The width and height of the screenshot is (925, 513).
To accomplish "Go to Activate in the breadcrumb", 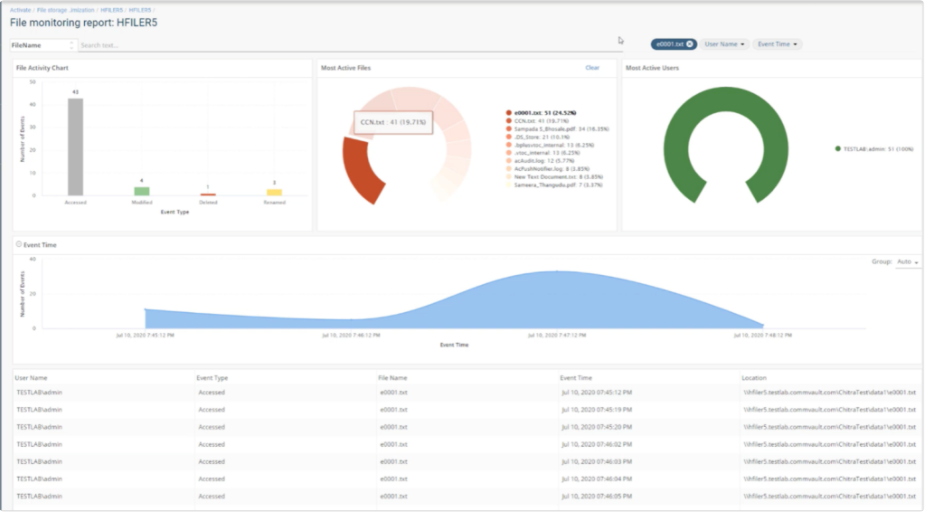I will pyautogui.click(x=20, y=9).
